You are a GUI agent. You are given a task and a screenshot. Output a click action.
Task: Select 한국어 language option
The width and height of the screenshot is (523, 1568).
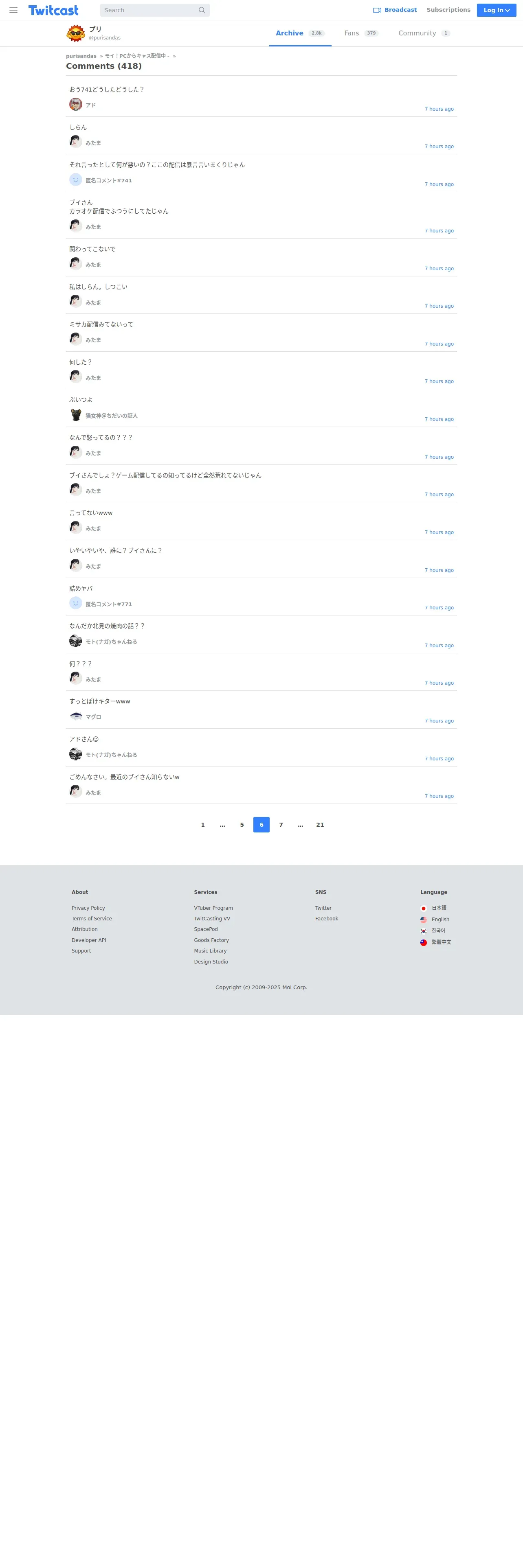[433, 931]
